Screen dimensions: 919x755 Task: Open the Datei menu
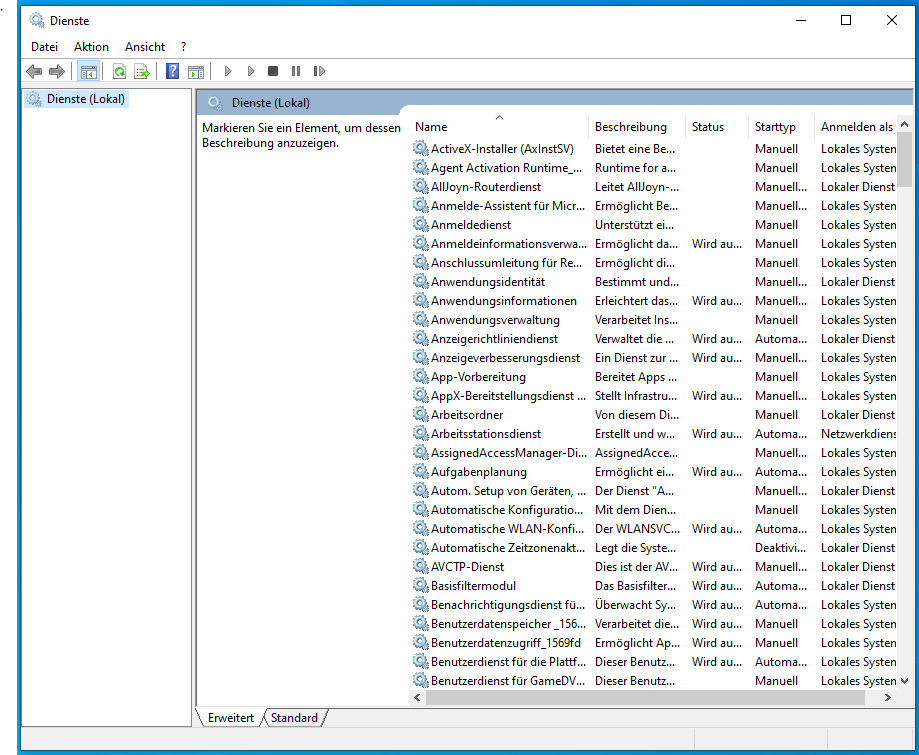(x=44, y=47)
